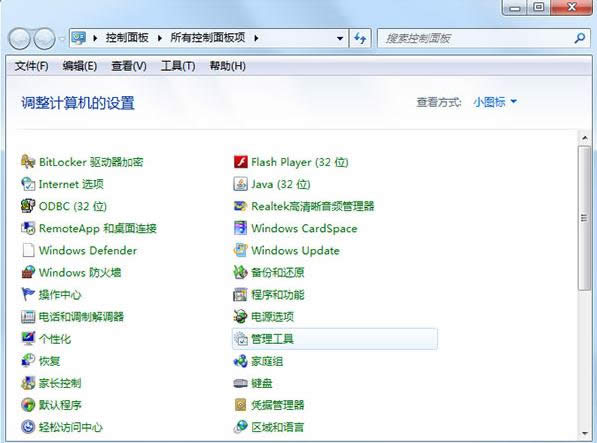This screenshot has width=597, height=443.
Task: Open the 轻松访问中心 icon
Action: 28,427
